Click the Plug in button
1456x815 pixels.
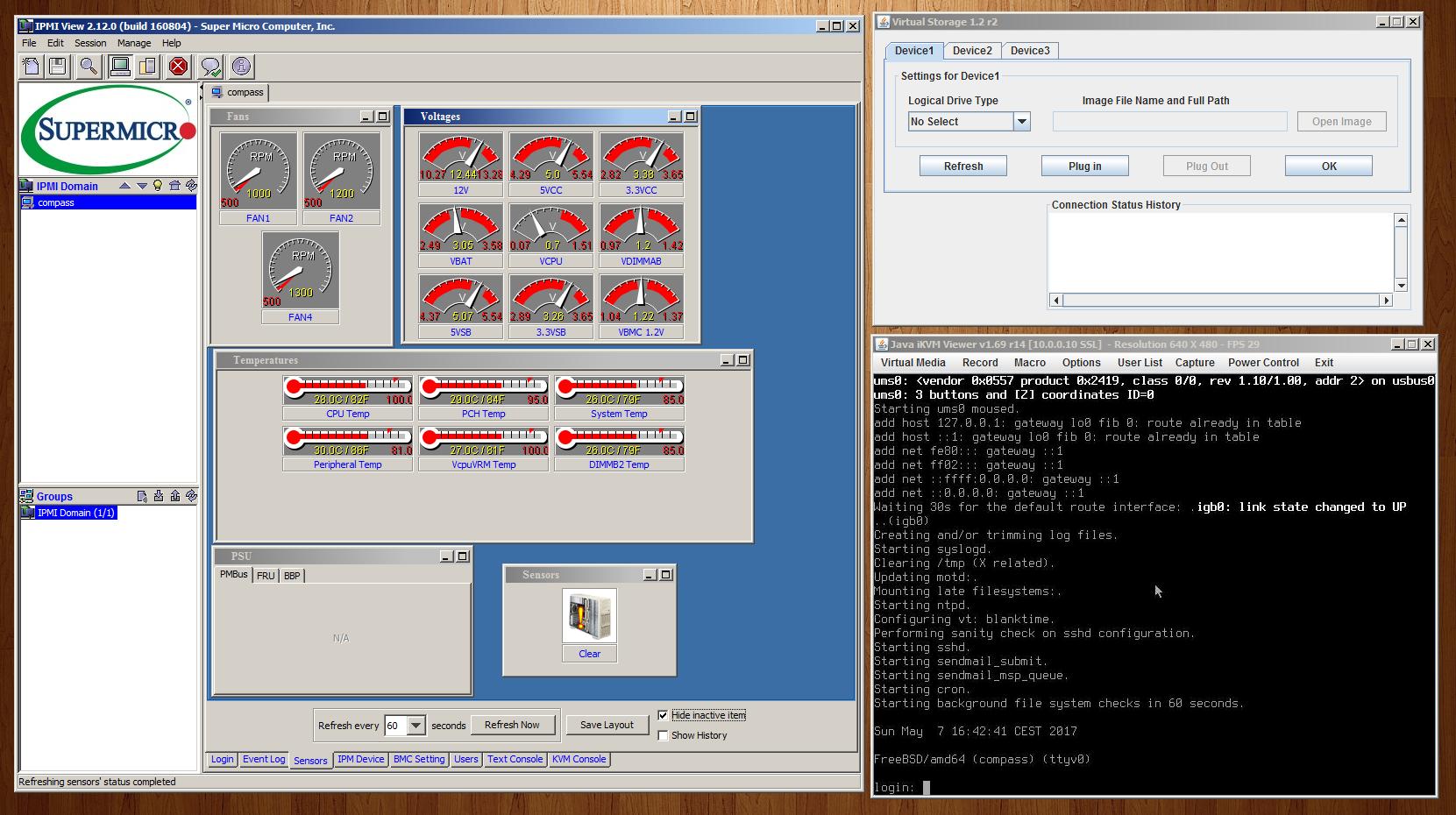pyautogui.click(x=1084, y=167)
